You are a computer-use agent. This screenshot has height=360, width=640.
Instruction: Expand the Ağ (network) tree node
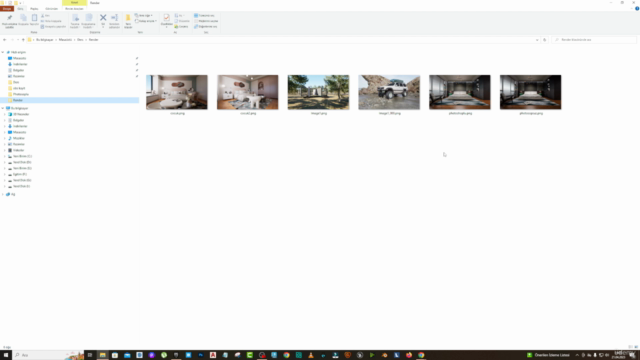click(3, 194)
